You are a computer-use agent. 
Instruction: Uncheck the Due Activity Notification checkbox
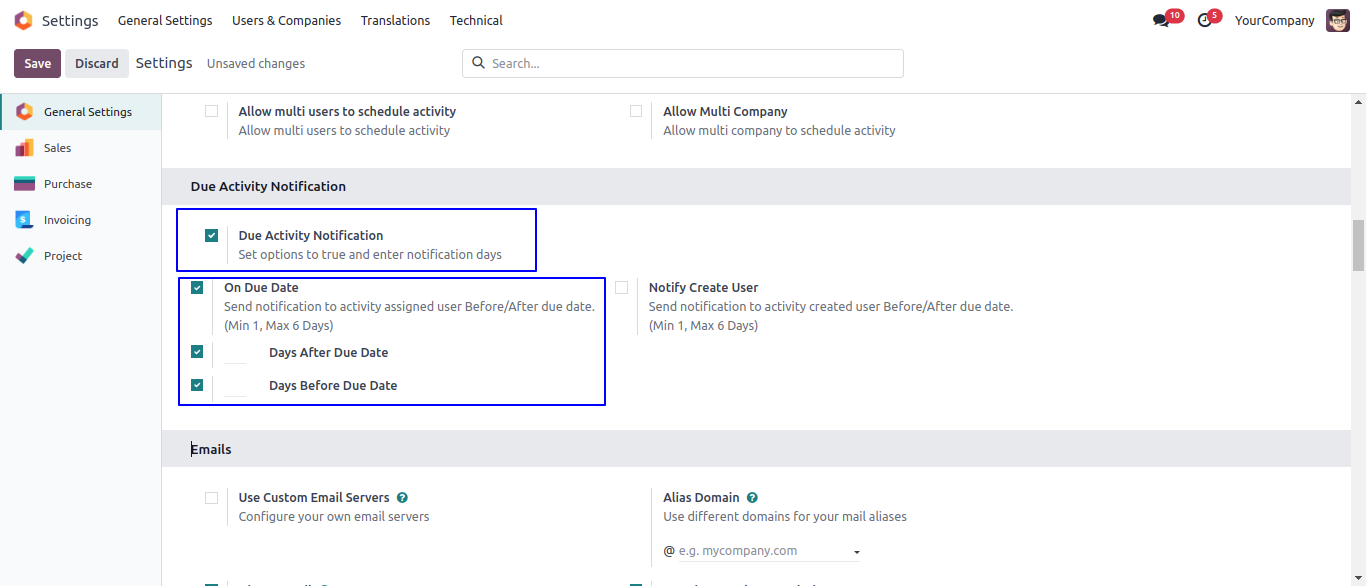[211, 236]
